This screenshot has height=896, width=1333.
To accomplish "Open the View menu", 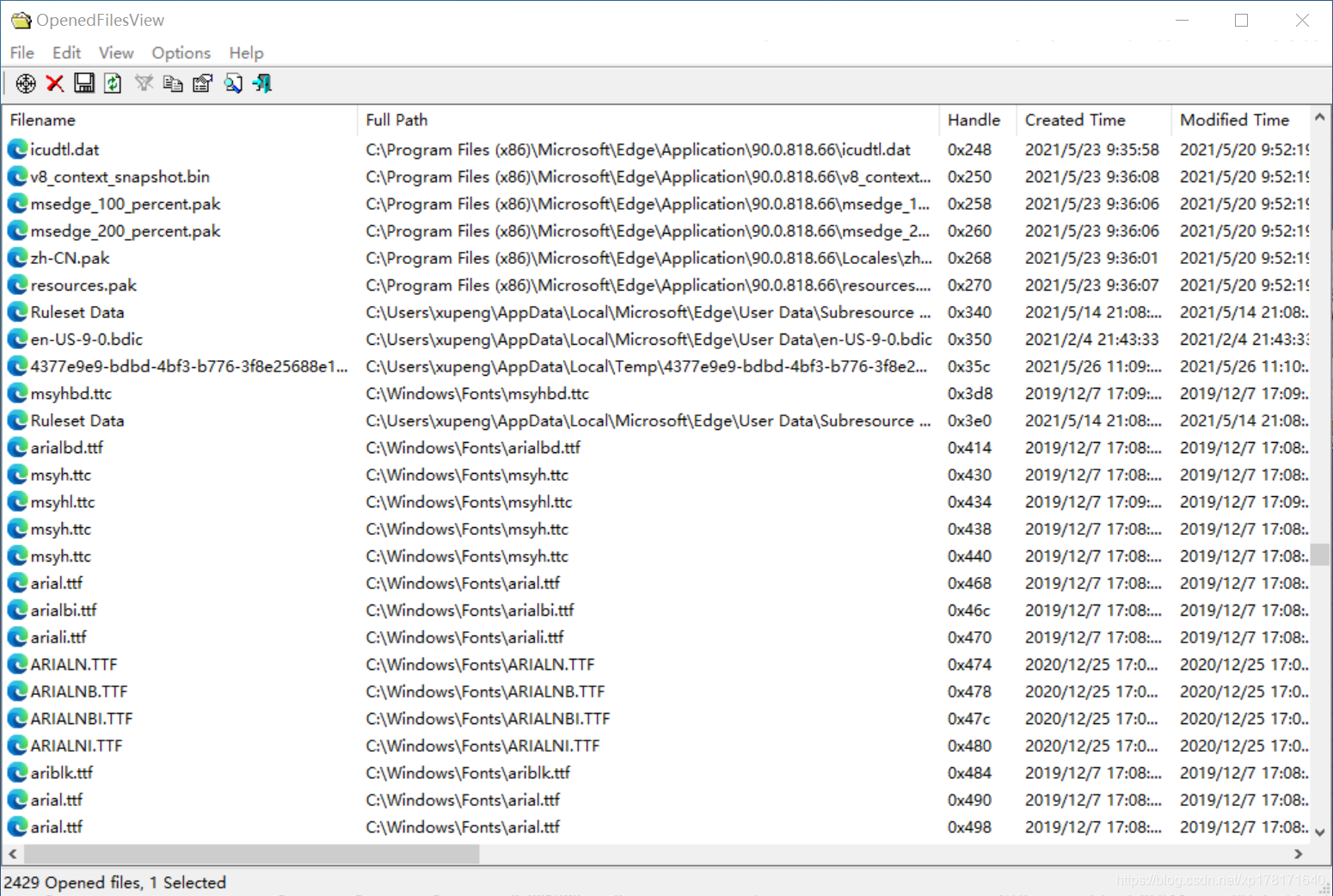I will point(116,52).
